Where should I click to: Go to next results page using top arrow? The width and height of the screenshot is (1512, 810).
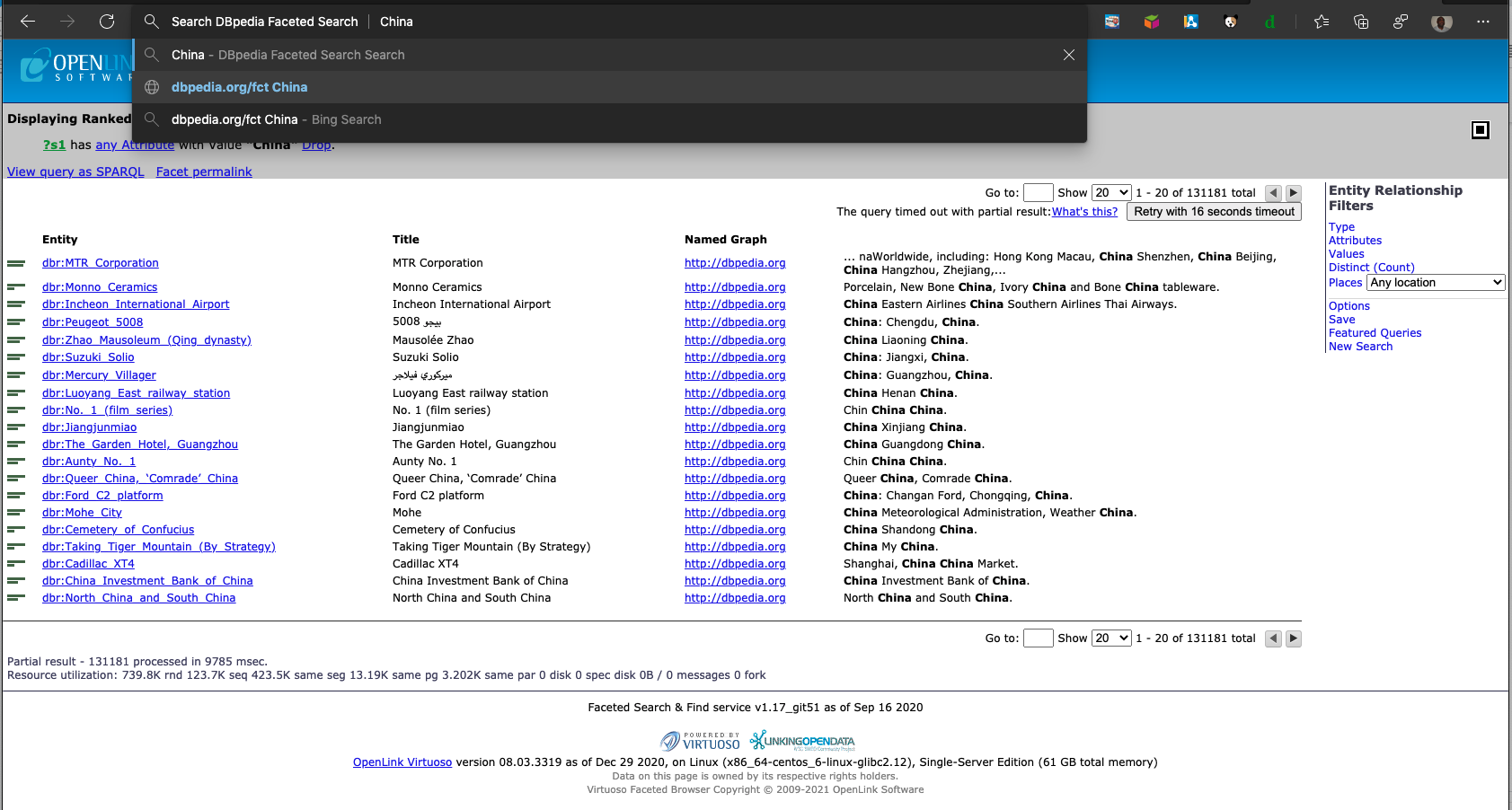coord(1294,193)
